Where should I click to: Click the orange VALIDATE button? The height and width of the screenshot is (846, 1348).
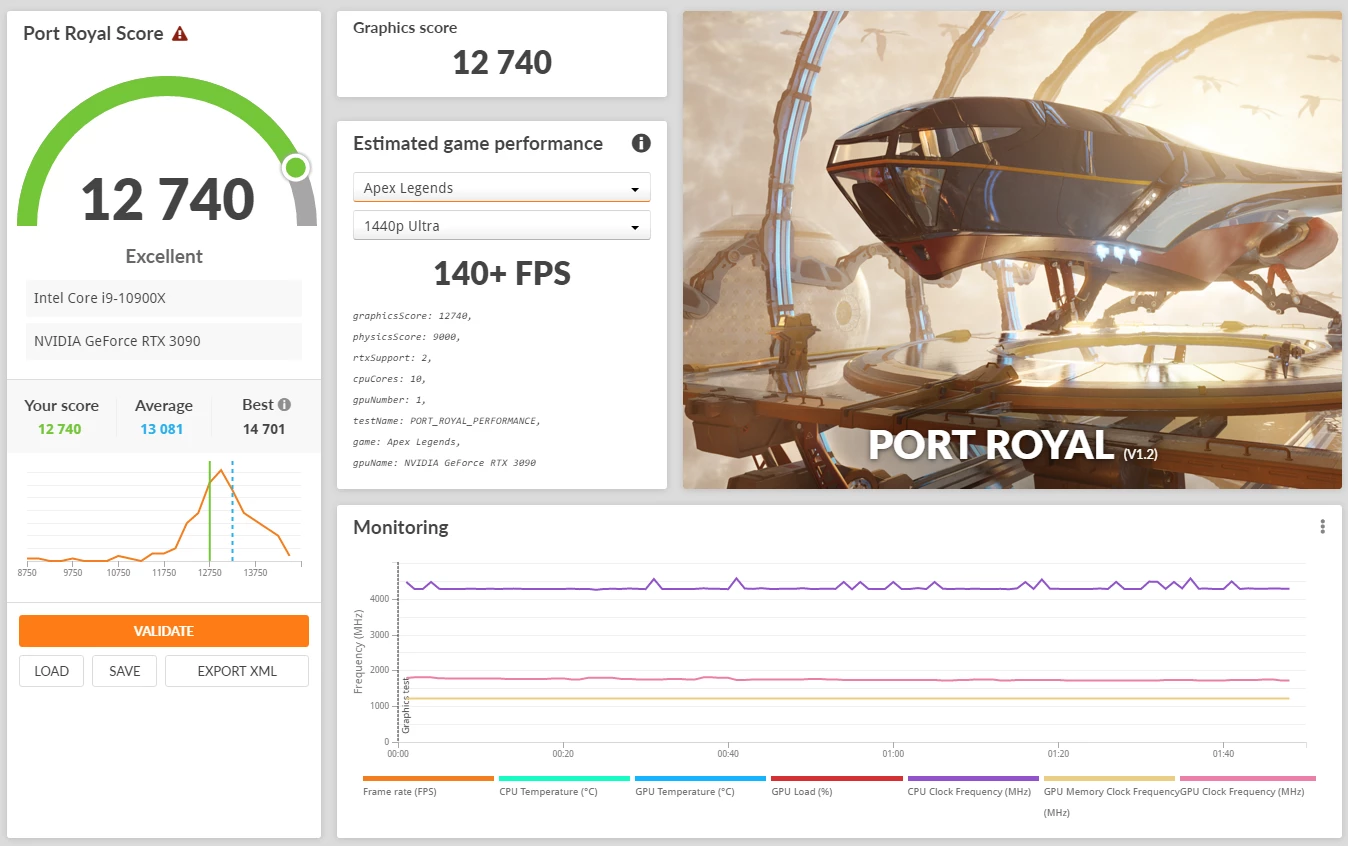point(164,631)
